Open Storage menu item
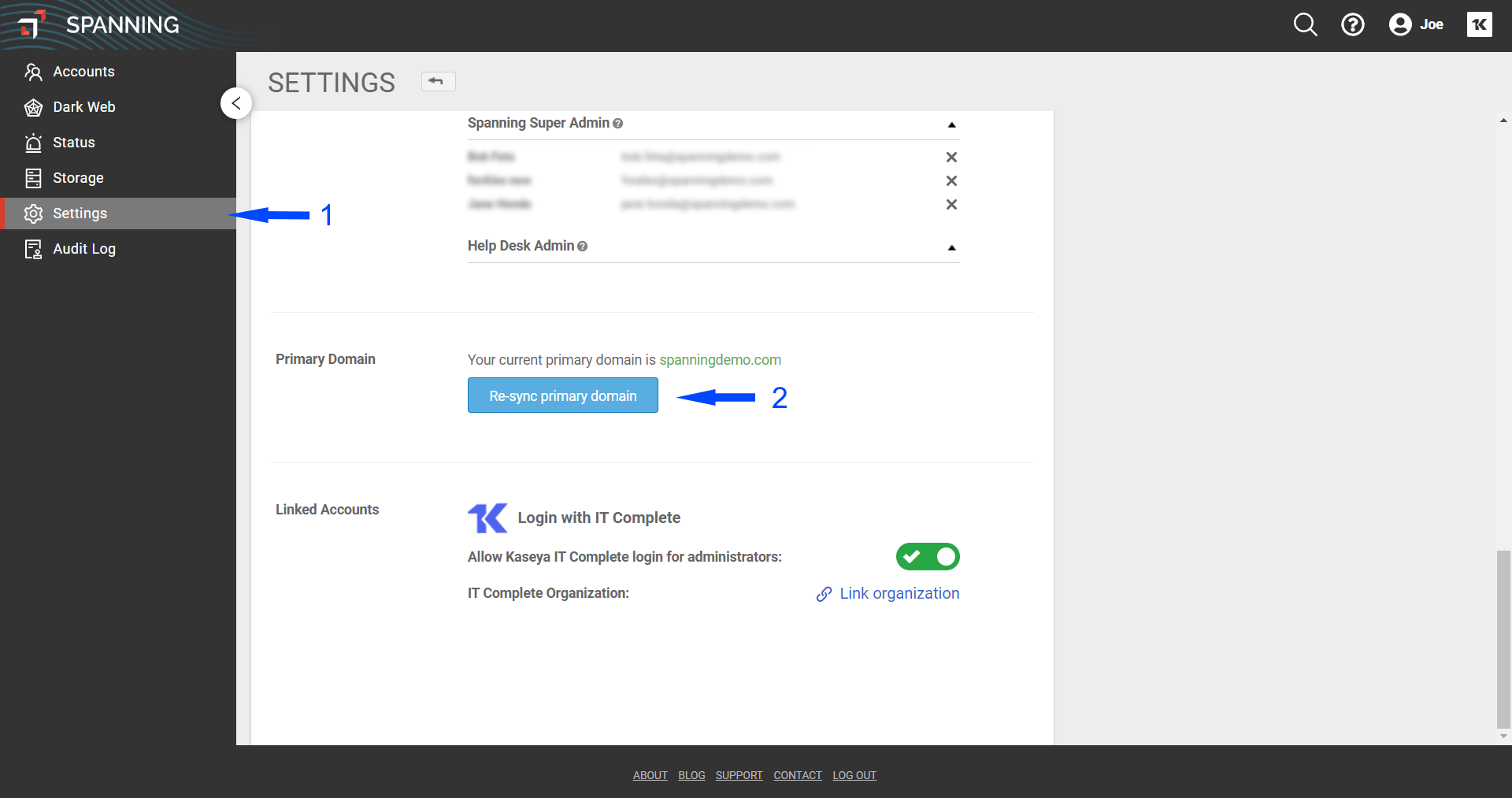Screen dimensions: 1512x798 [x=118, y=178]
